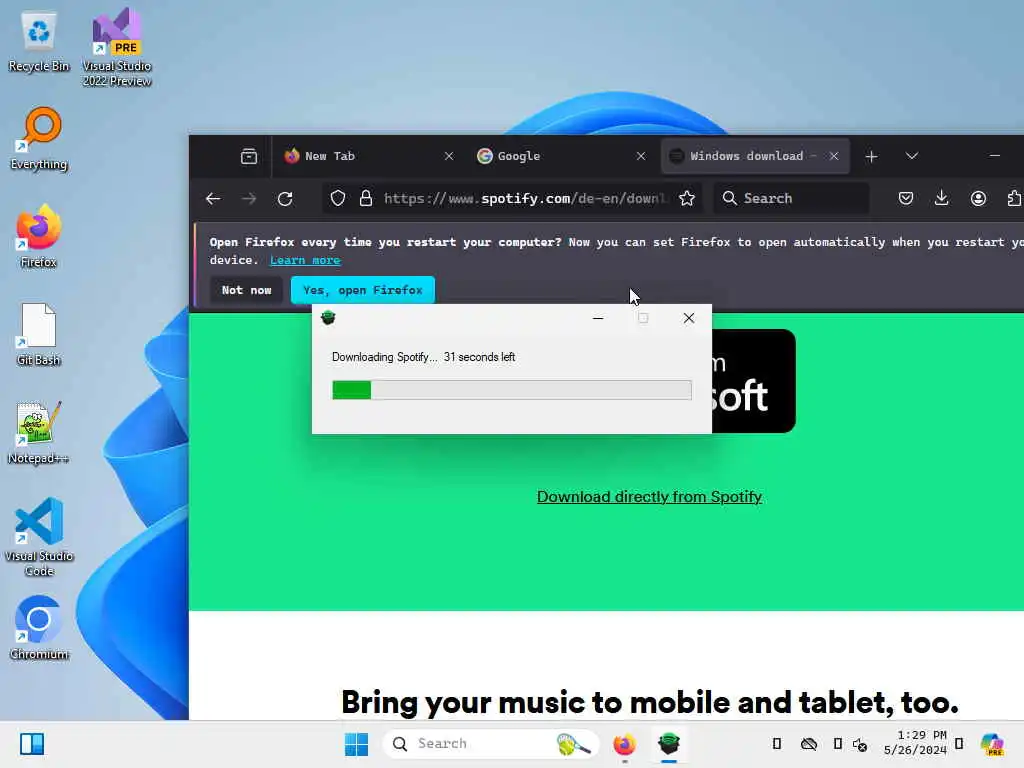Click the Microsoft Store badge
The height and width of the screenshot is (768, 1024).
pos(754,381)
